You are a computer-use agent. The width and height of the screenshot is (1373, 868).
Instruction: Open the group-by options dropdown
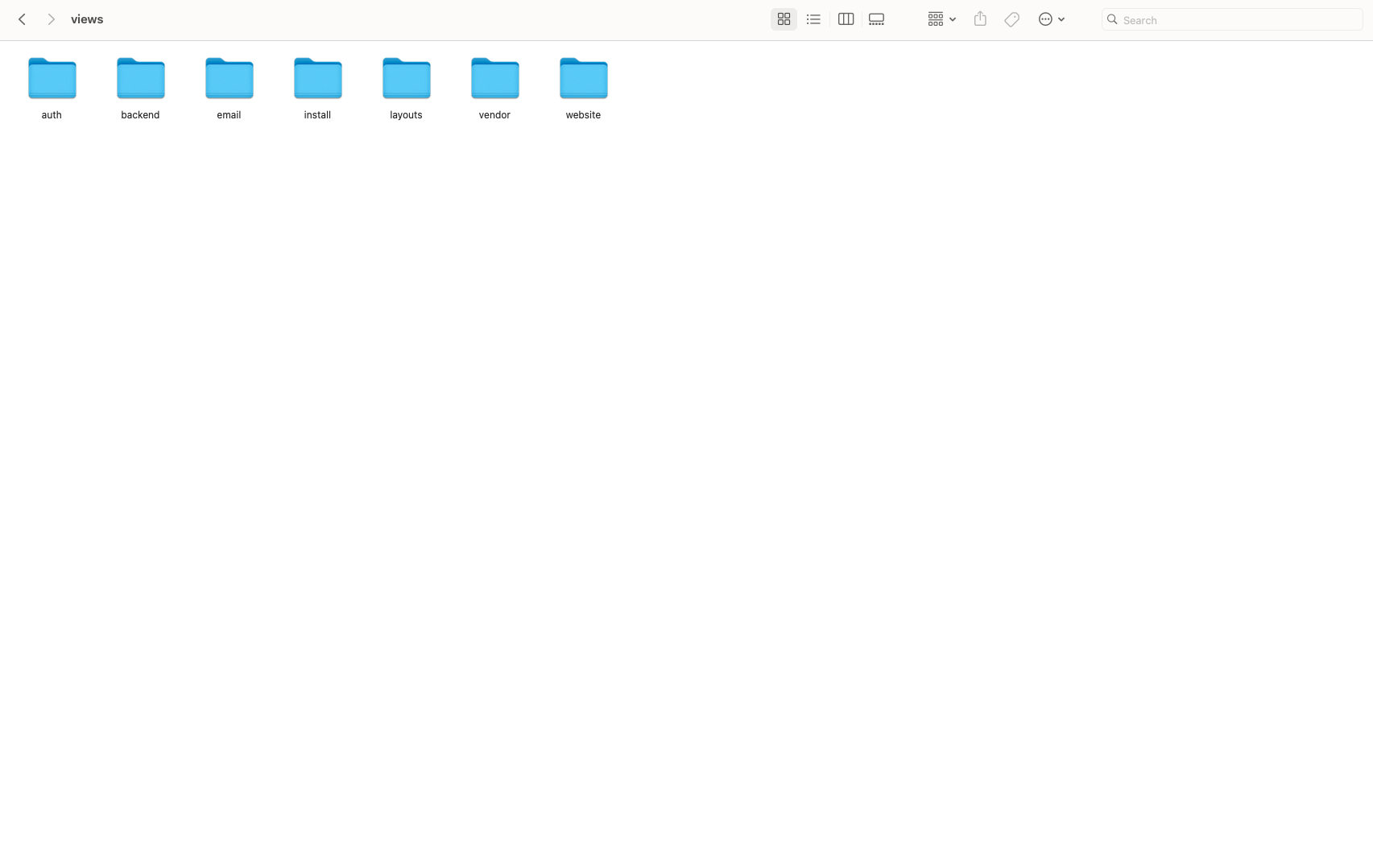coord(941,19)
